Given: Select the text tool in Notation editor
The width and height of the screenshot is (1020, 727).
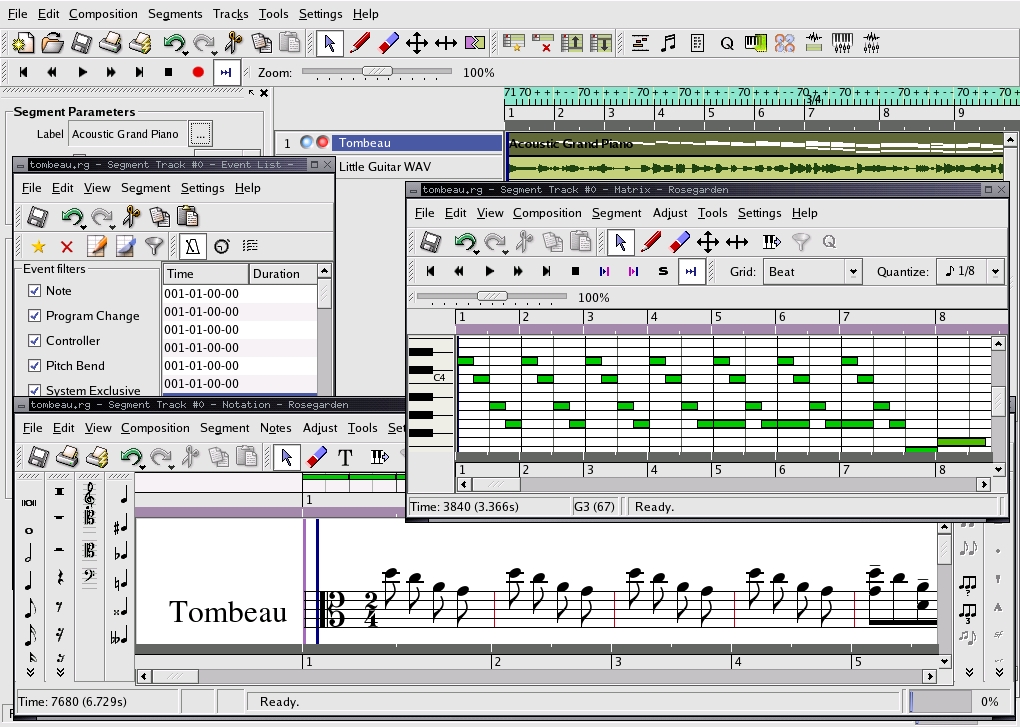Looking at the screenshot, I should click(345, 457).
